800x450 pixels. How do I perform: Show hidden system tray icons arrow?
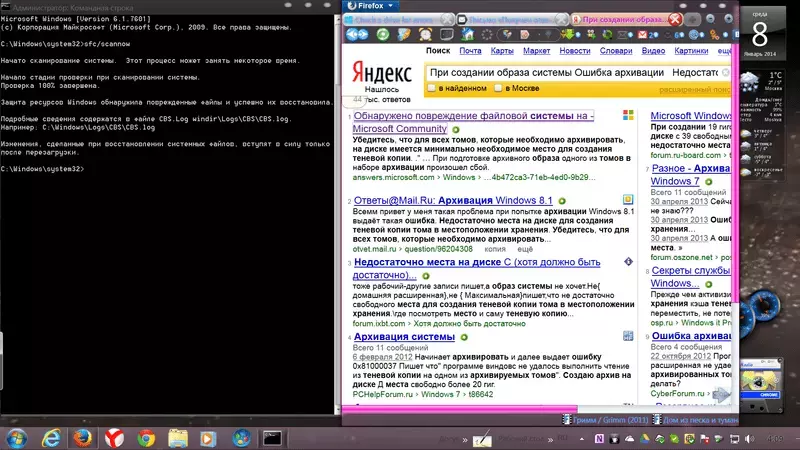(x=582, y=439)
